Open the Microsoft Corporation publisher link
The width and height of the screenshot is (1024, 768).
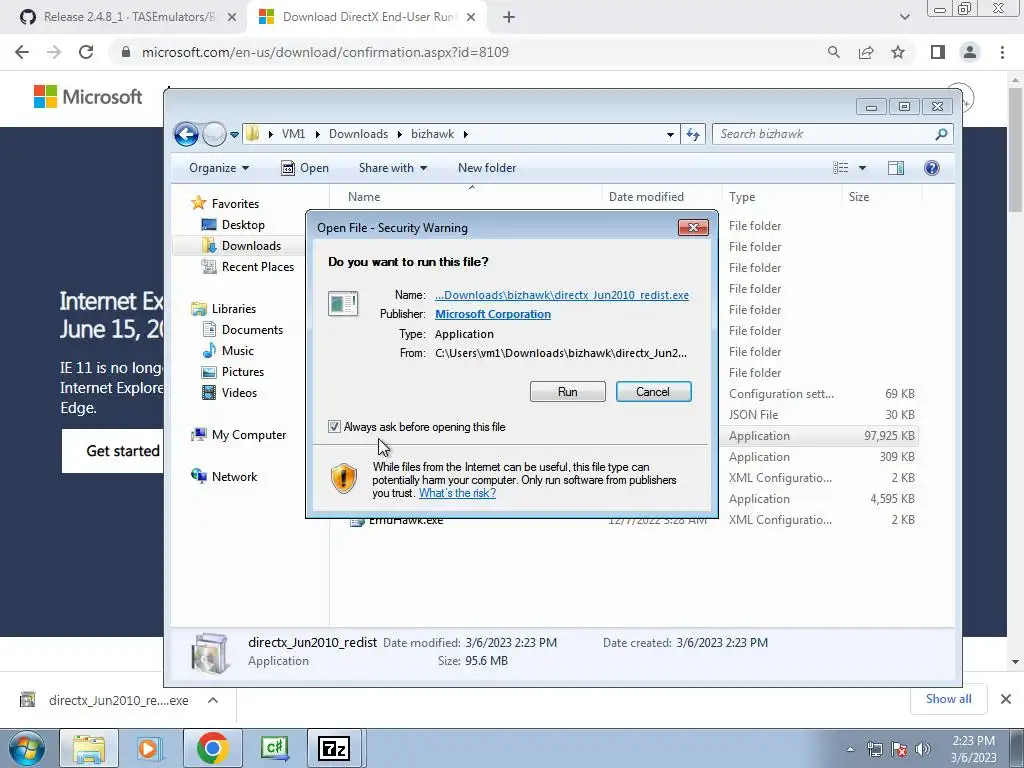492,314
